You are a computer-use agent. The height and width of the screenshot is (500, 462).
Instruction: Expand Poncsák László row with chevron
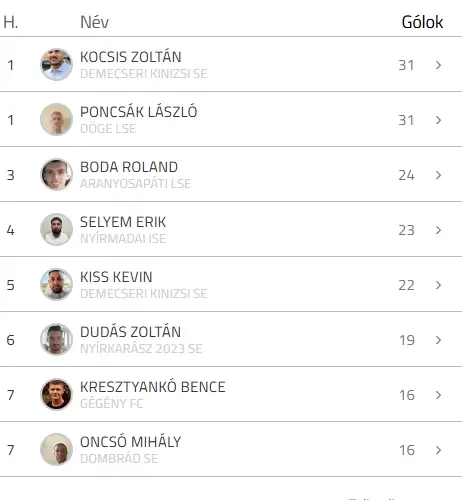439,120
